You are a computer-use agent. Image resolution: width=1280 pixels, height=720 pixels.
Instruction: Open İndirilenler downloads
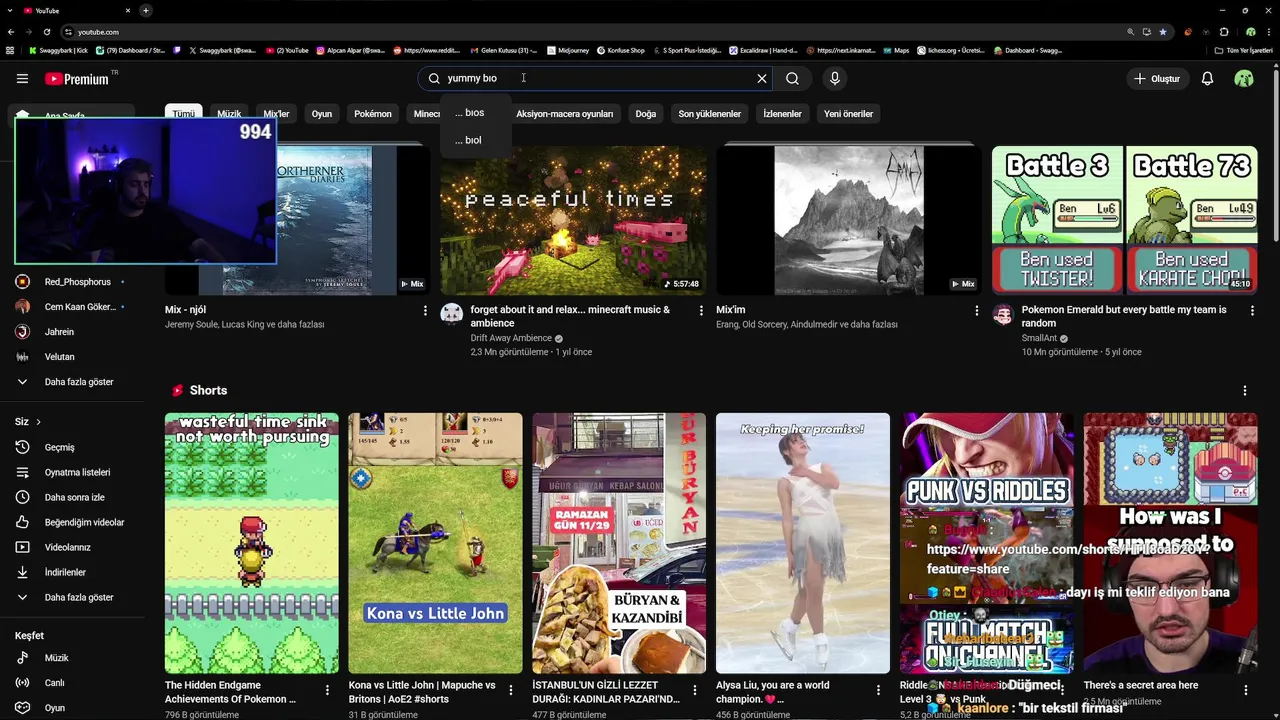tap(72, 572)
